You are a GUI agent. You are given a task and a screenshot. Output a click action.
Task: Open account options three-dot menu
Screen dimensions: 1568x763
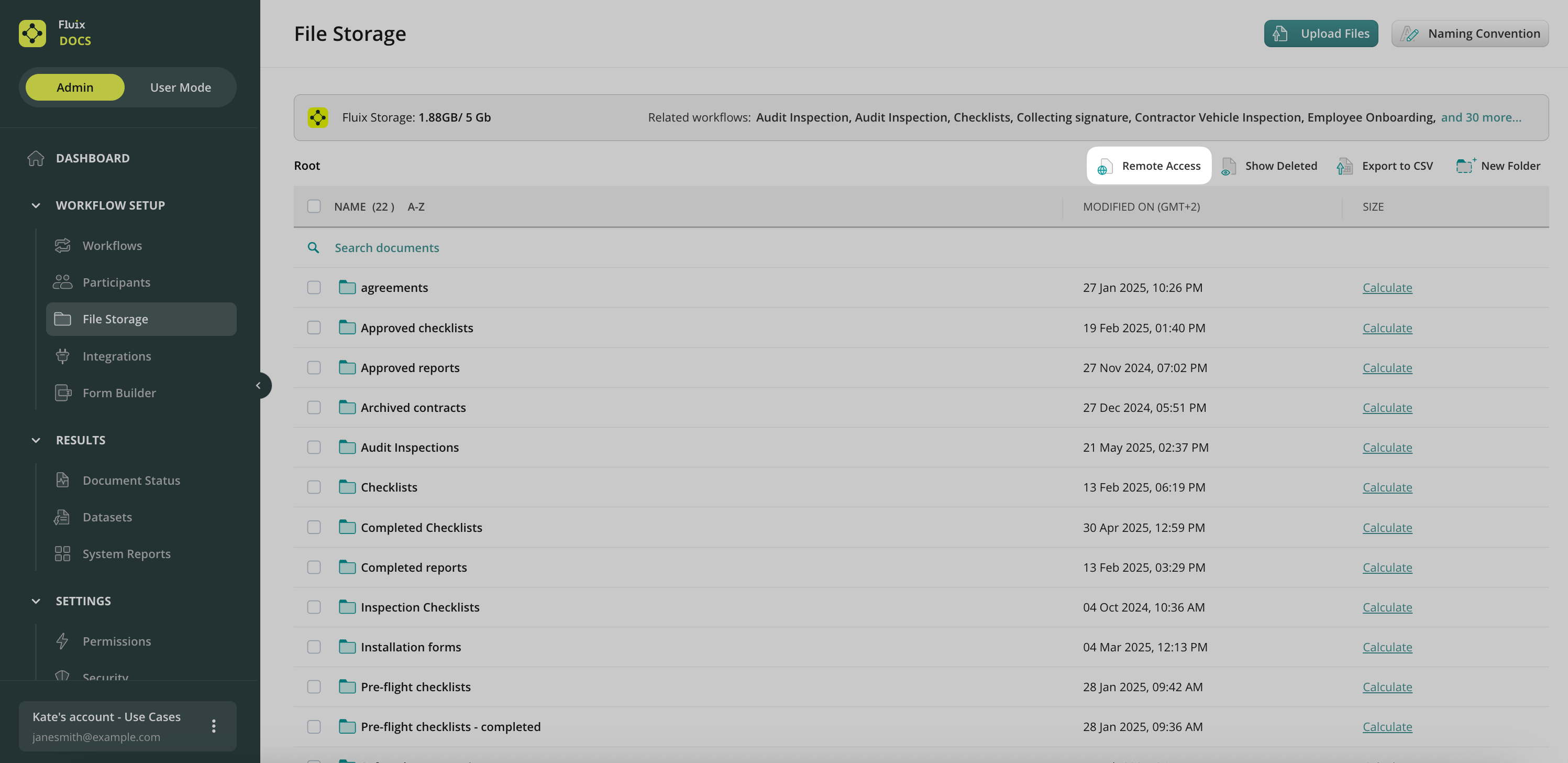tap(214, 726)
